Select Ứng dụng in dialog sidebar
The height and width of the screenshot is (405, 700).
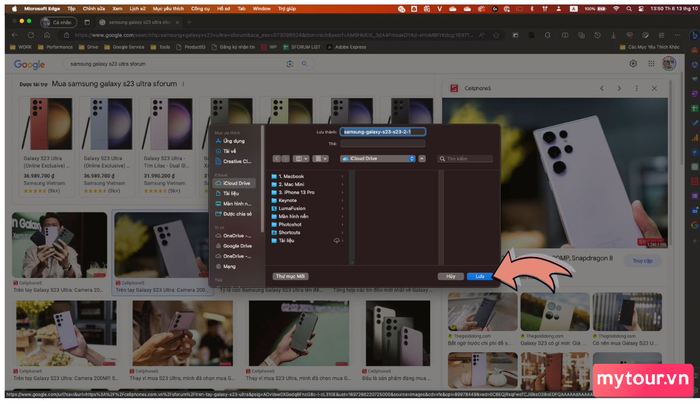(233, 141)
